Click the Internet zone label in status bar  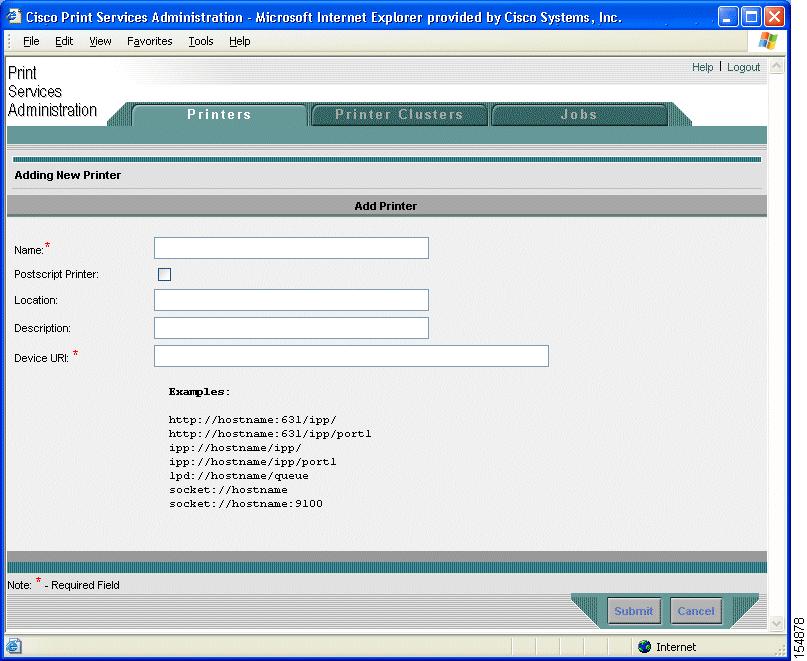pos(676,647)
